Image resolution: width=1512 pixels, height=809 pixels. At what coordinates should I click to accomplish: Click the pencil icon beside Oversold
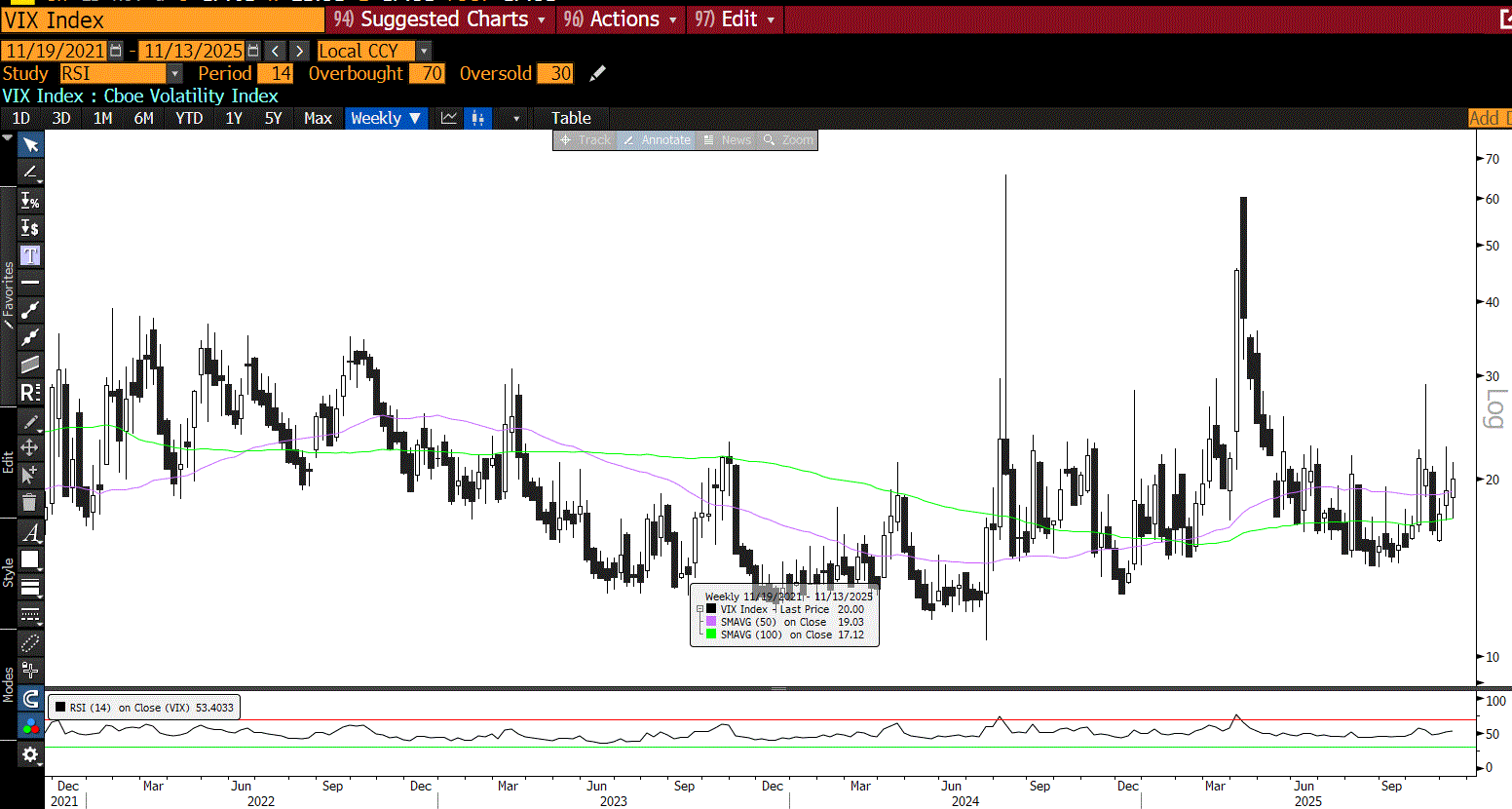point(598,74)
